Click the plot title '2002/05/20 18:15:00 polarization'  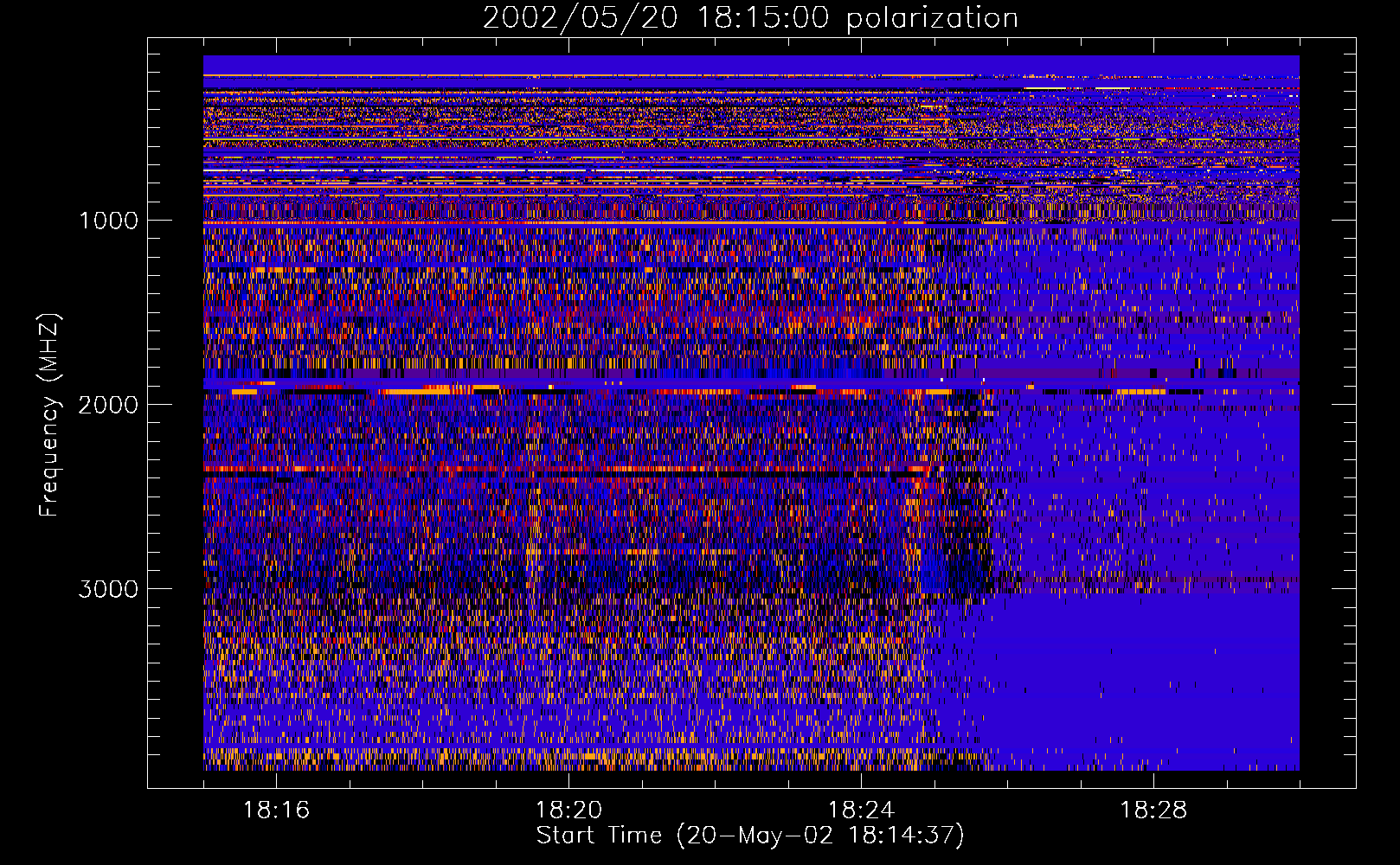coord(750,18)
